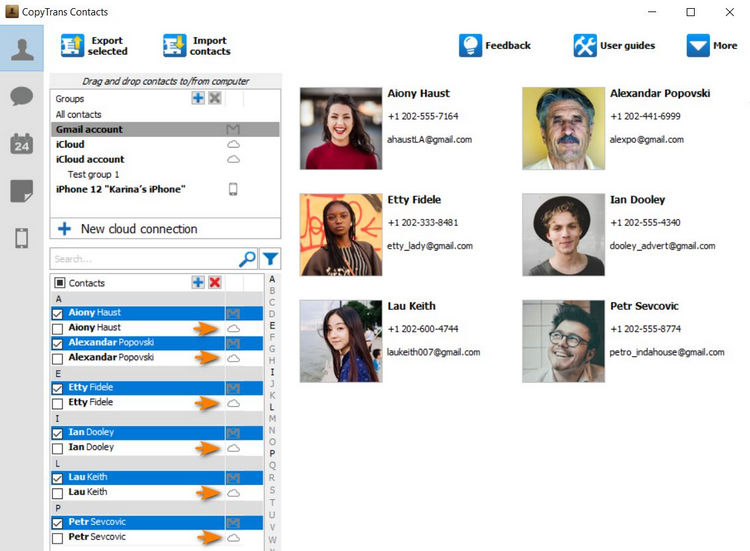Select iPhone 12 "Karina's iPhone" group
750x551 pixels.
point(165,189)
